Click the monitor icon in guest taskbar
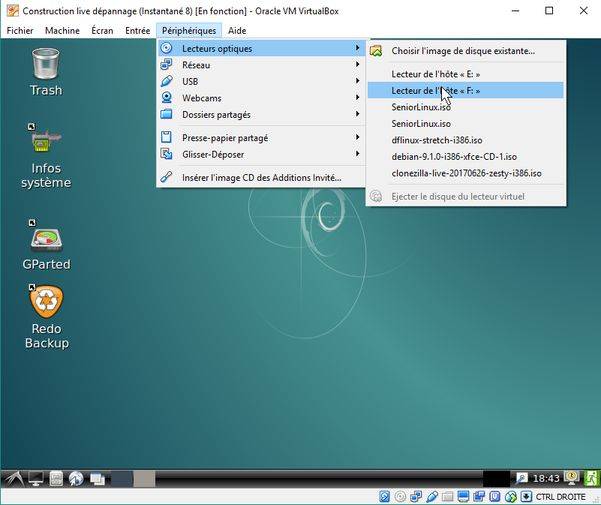 35,479
